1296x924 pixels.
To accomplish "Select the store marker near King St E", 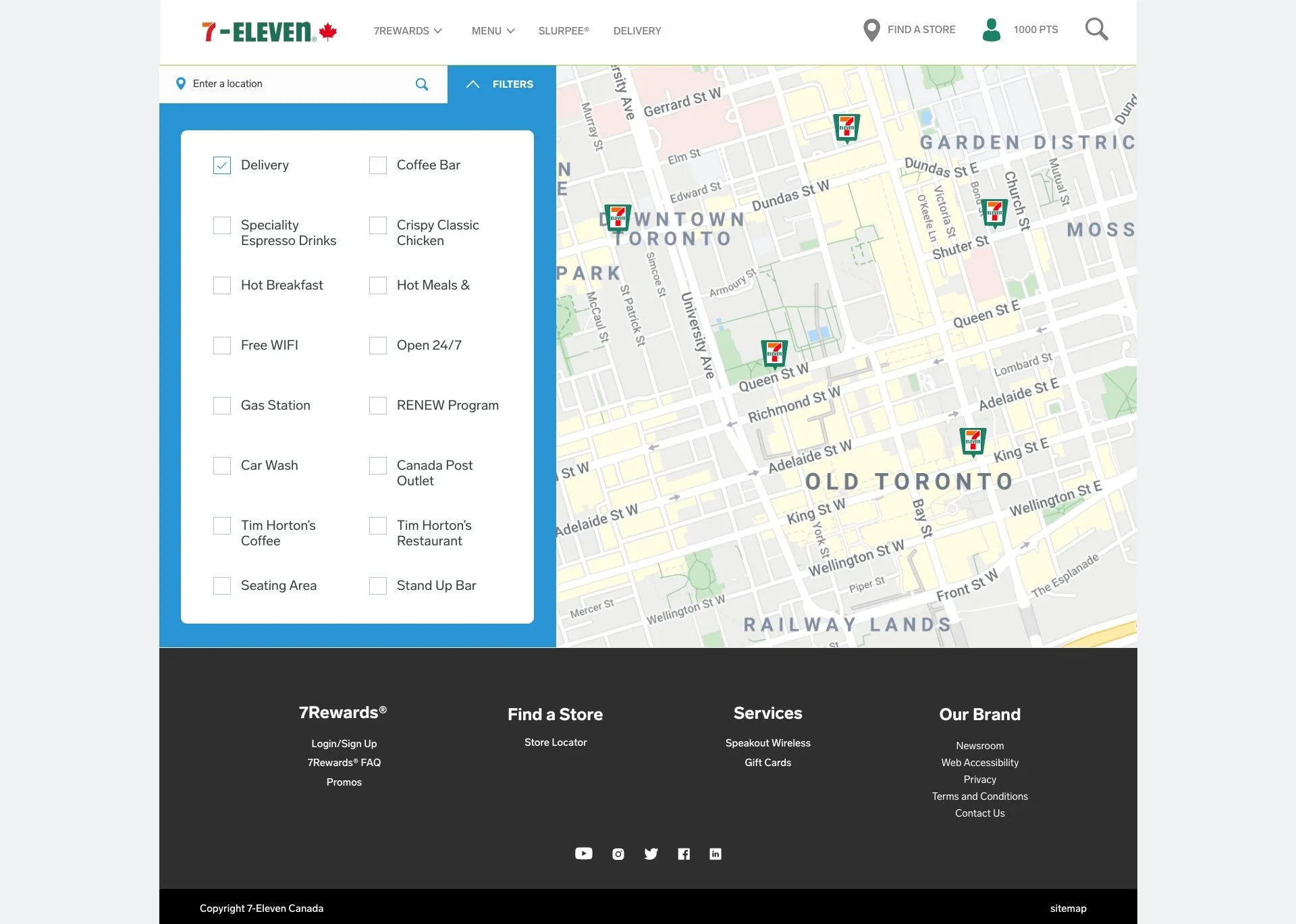I will (973, 442).
